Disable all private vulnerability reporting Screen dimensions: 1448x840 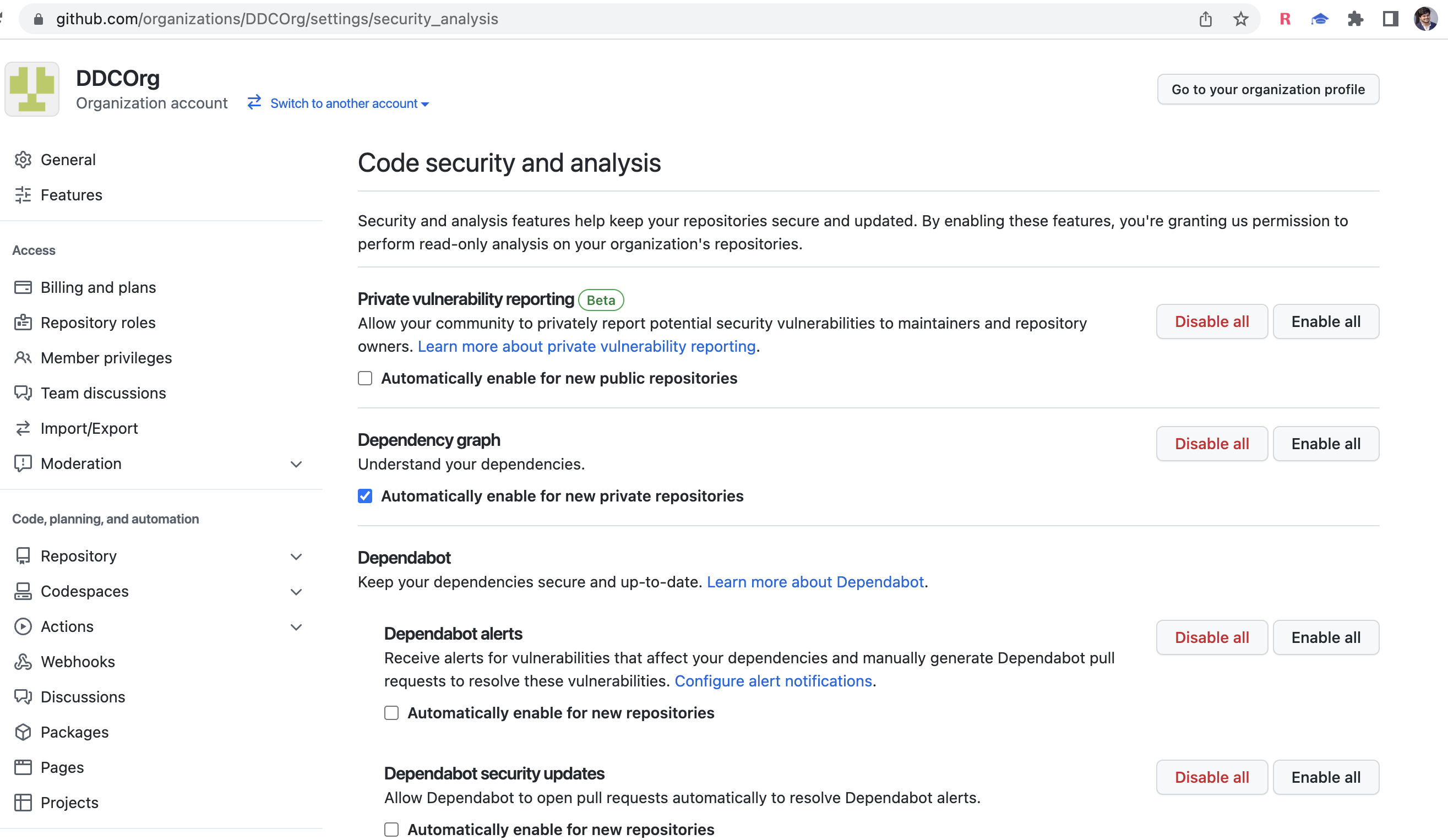(x=1212, y=322)
